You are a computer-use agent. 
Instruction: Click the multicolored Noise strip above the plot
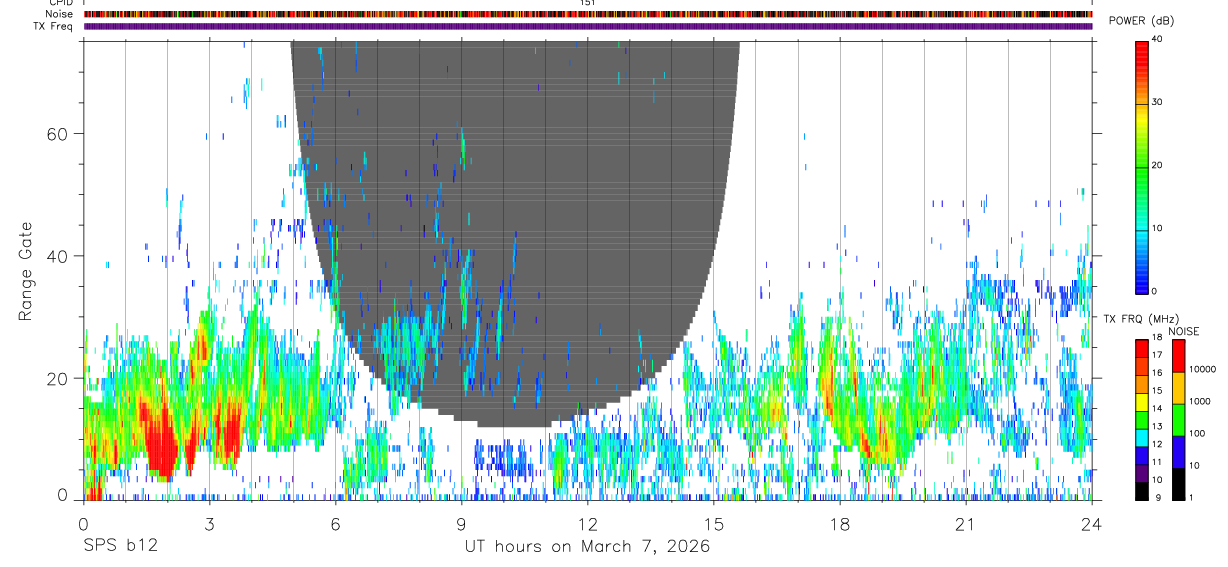click(588, 14)
